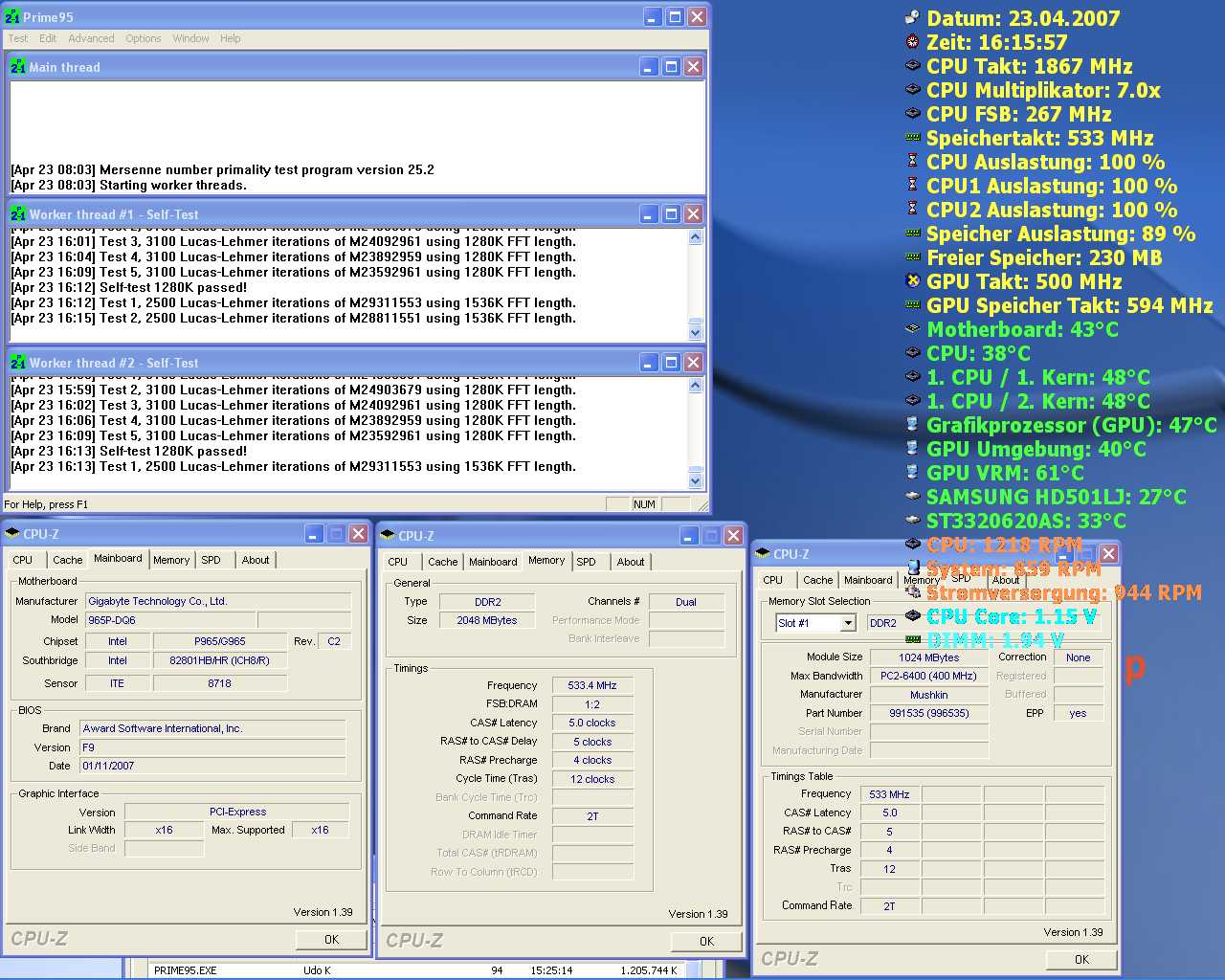Click the Motherboard temperature icon
Image resolution: width=1225 pixels, height=980 pixels.
pos(912,328)
